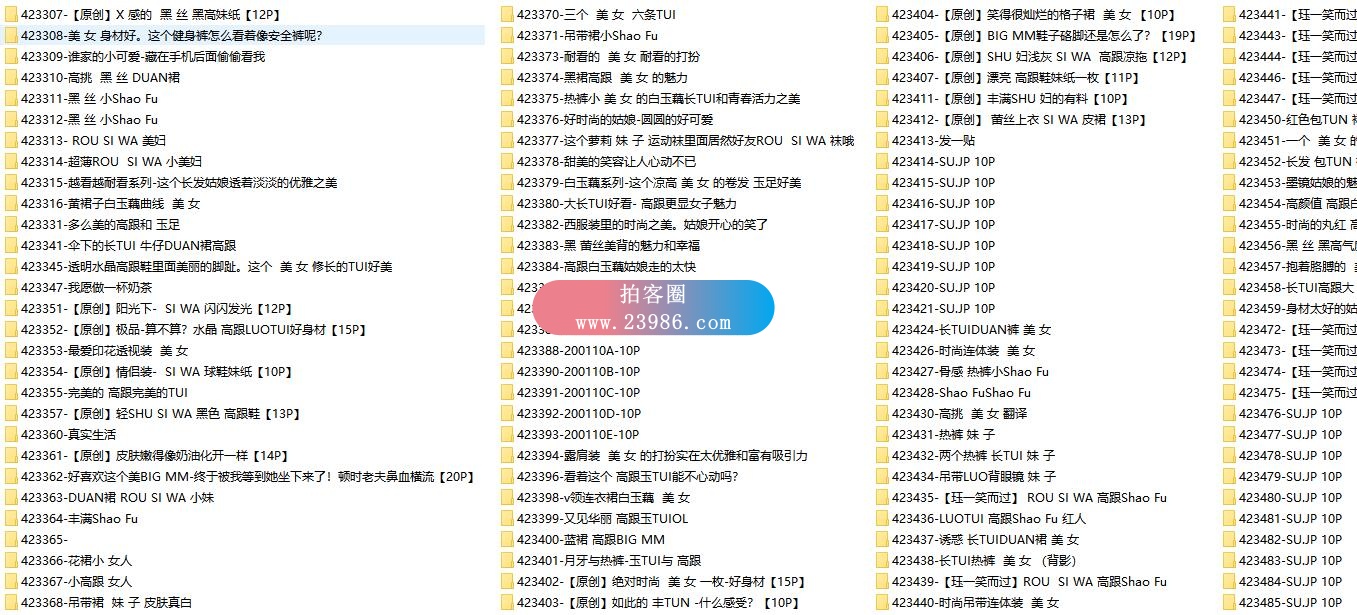The height and width of the screenshot is (615, 1357).
Task: Highlight the folder 423382-西服装里的时尚之美
Action: [642, 225]
